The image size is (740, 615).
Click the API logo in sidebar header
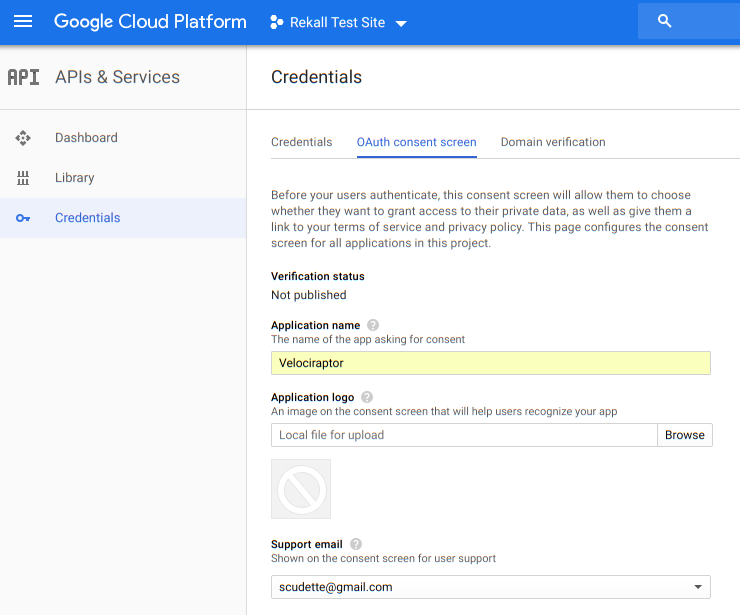tap(23, 77)
